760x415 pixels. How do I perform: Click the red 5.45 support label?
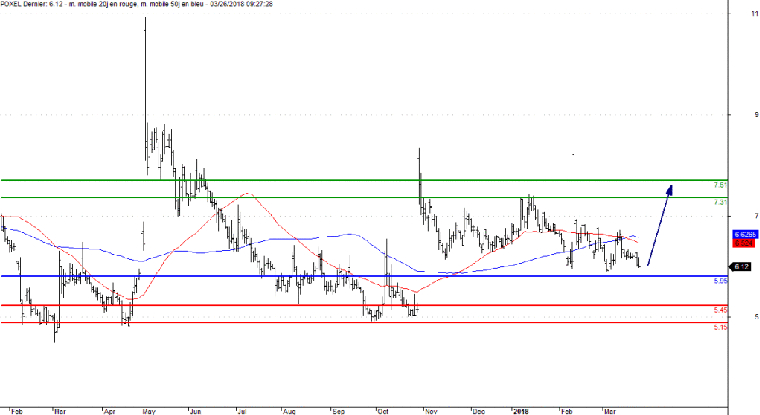tap(721, 310)
